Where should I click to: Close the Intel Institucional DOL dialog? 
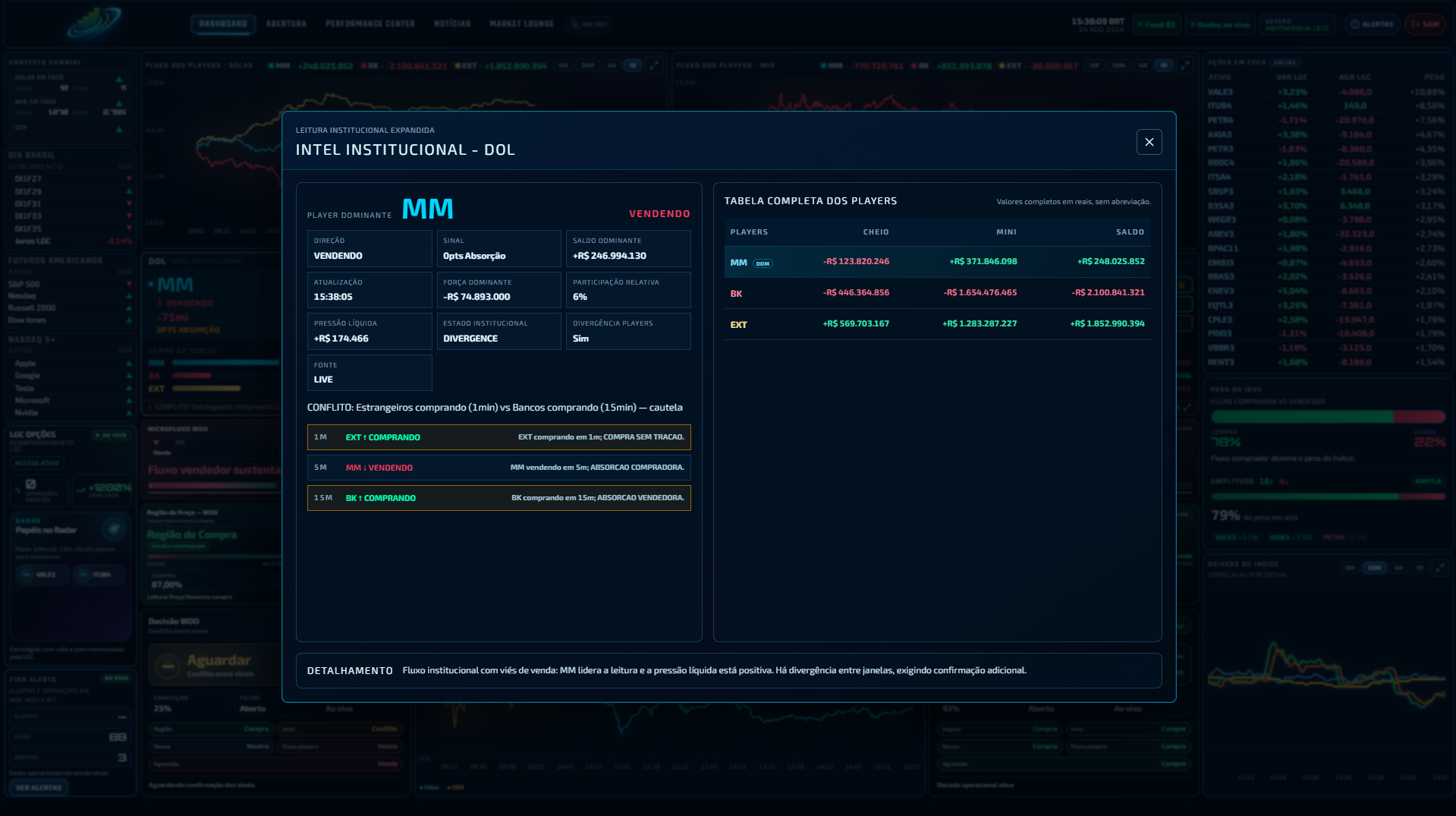pos(1149,142)
